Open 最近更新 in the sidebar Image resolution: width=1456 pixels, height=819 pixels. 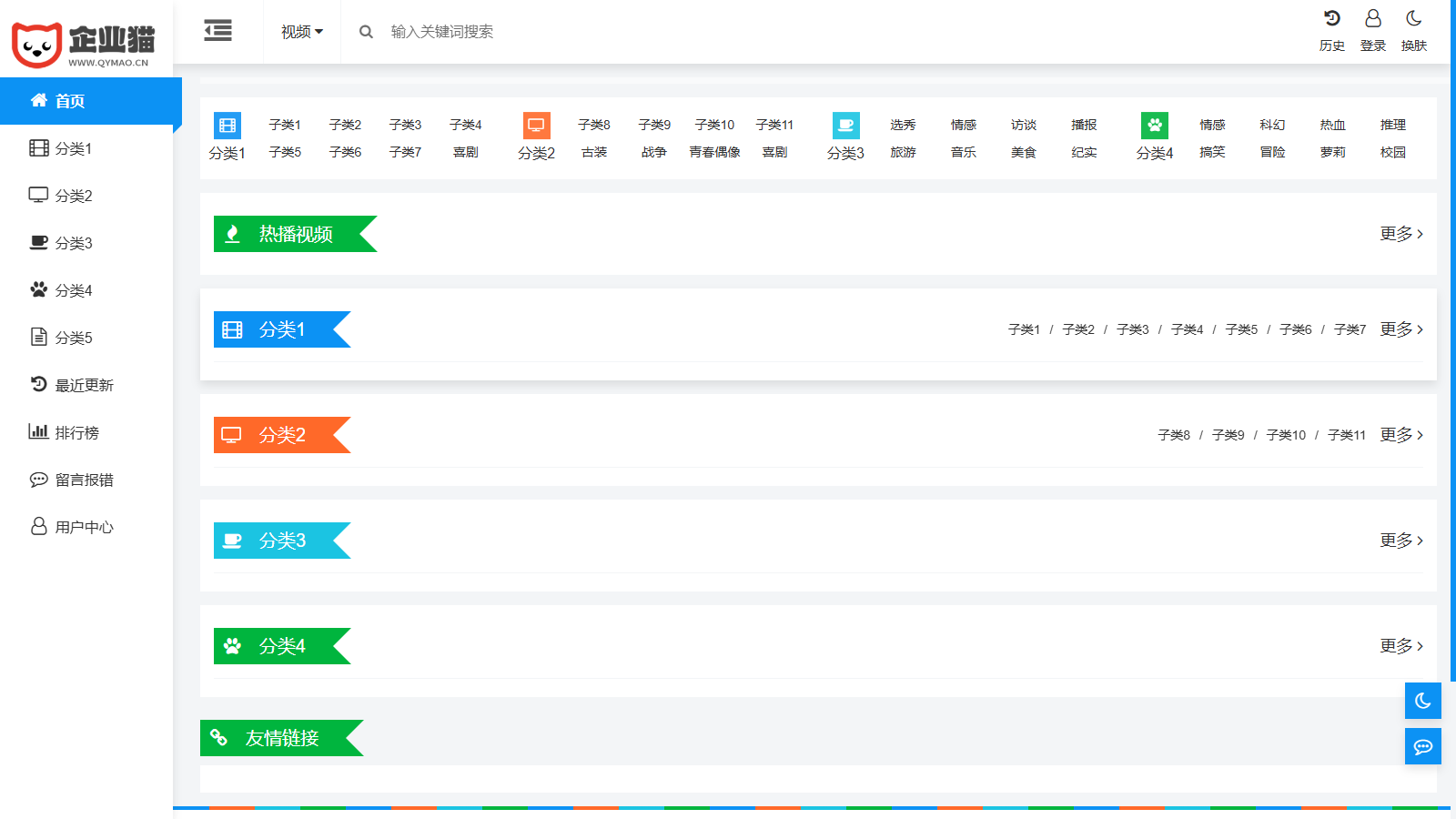(84, 386)
